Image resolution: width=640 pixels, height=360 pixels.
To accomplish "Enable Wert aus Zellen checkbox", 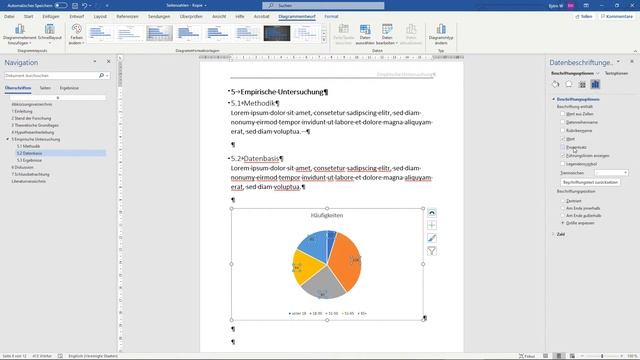I will (563, 113).
